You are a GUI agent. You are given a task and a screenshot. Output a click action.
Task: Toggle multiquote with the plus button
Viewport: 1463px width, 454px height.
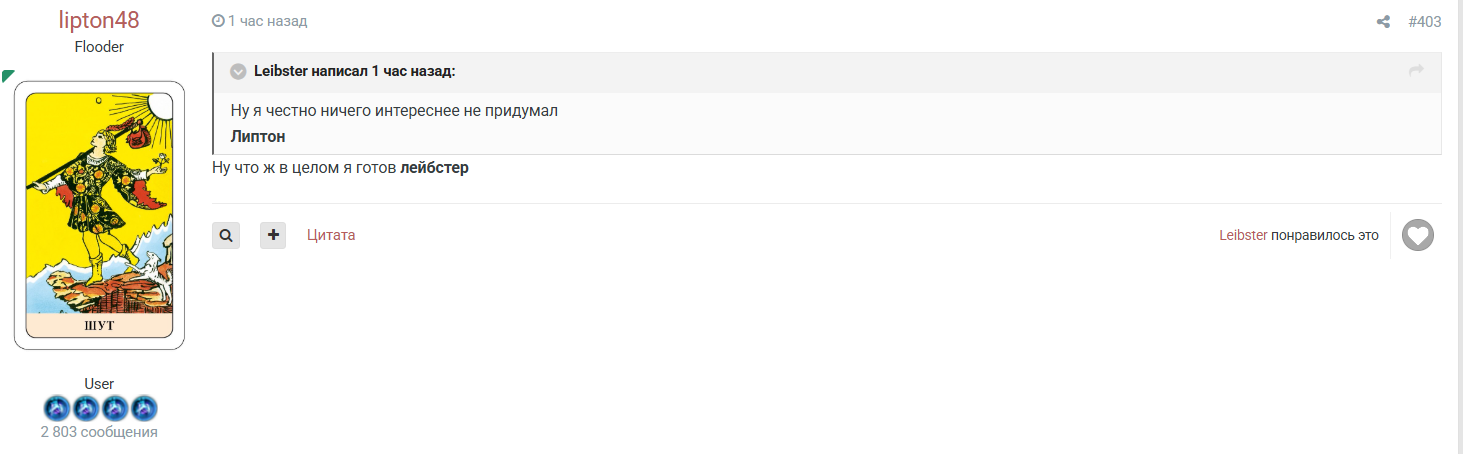[273, 236]
